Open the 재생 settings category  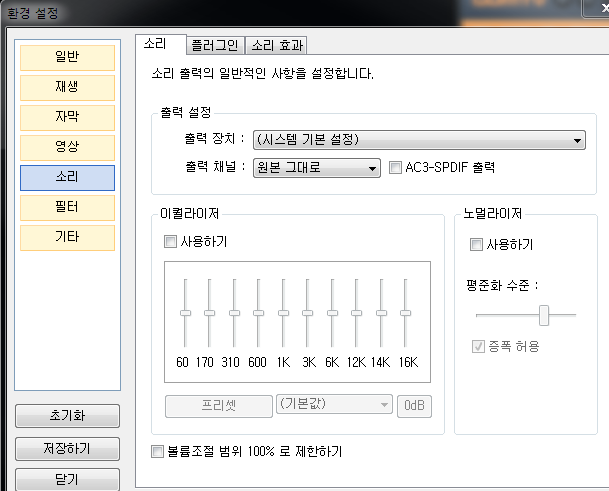(67, 87)
